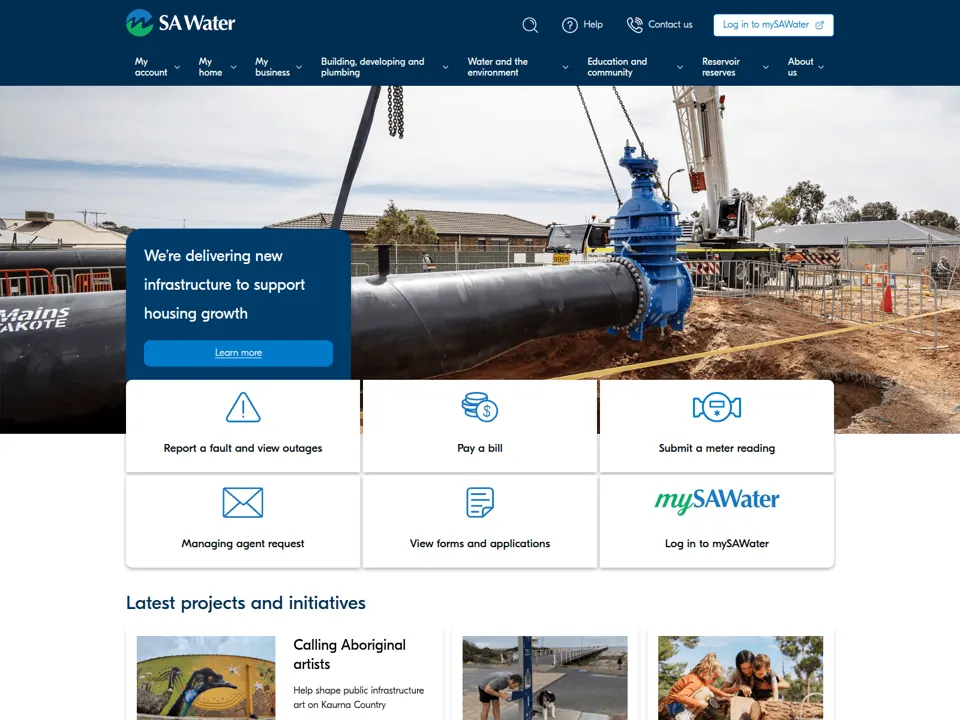Expand Reservoir reserves chevron
The height and width of the screenshot is (720, 960).
pyautogui.click(x=765, y=67)
